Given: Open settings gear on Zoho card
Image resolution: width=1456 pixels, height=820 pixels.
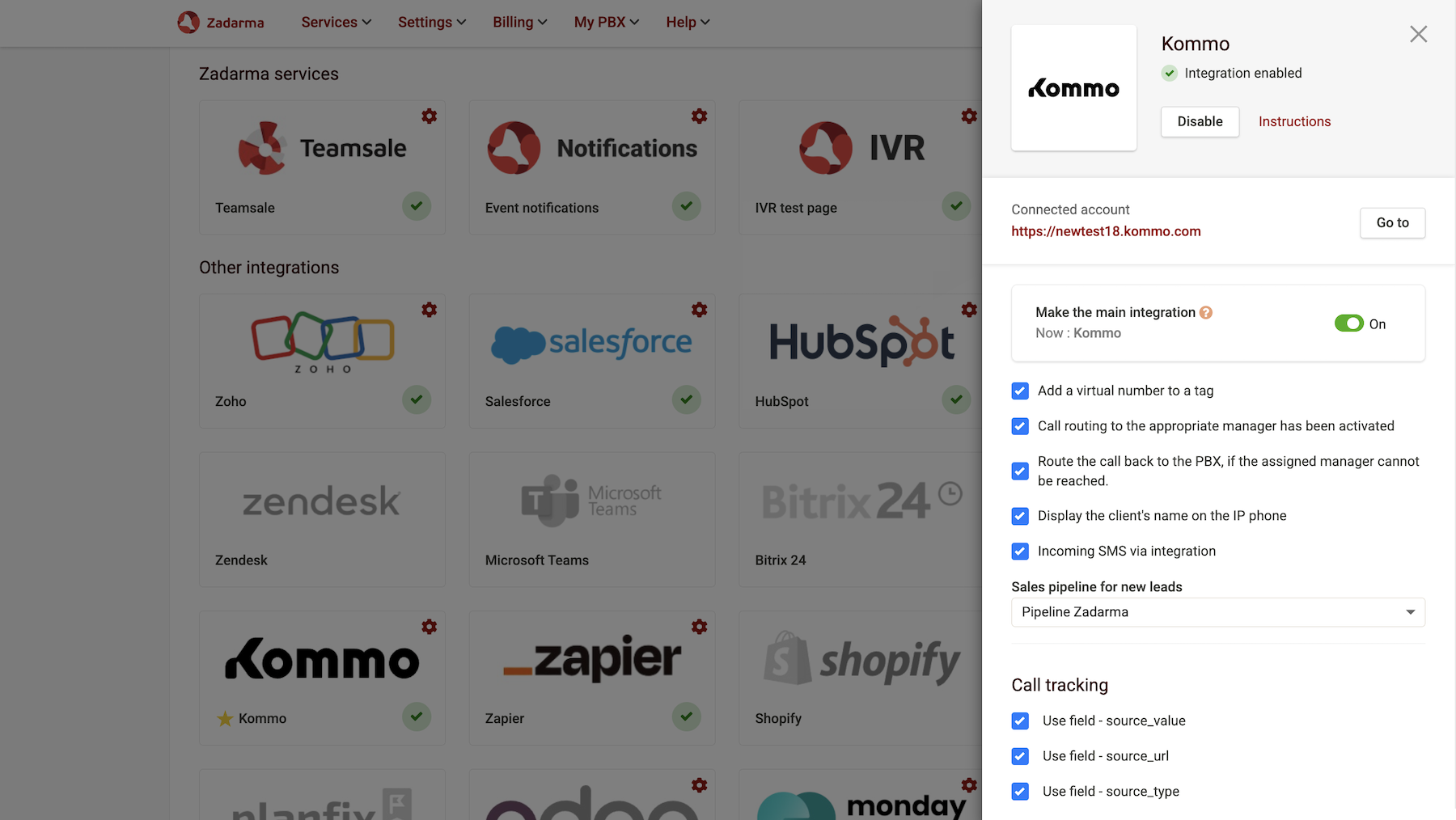Looking at the screenshot, I should coord(430,310).
